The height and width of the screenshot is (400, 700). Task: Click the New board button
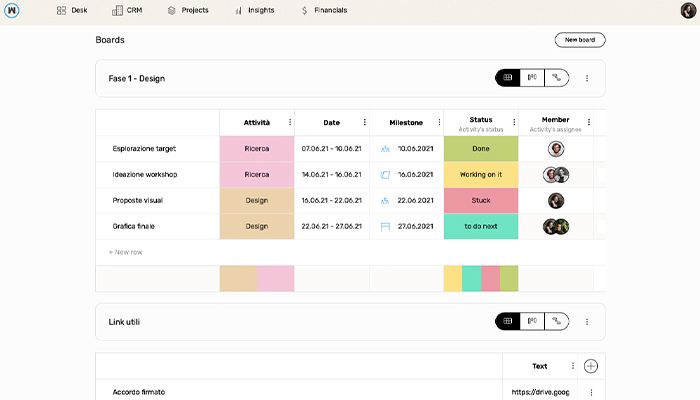pyautogui.click(x=580, y=40)
